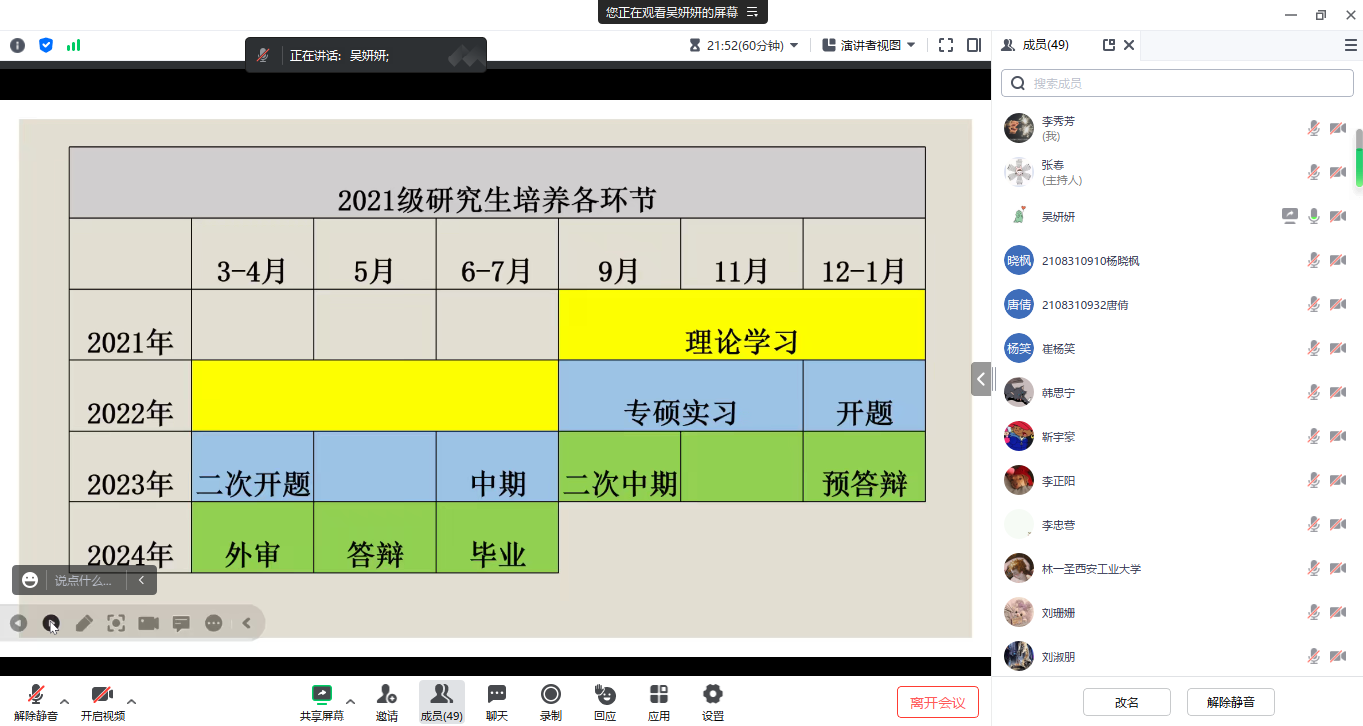Open 设置 (Settings) from the bottom toolbar

712,701
